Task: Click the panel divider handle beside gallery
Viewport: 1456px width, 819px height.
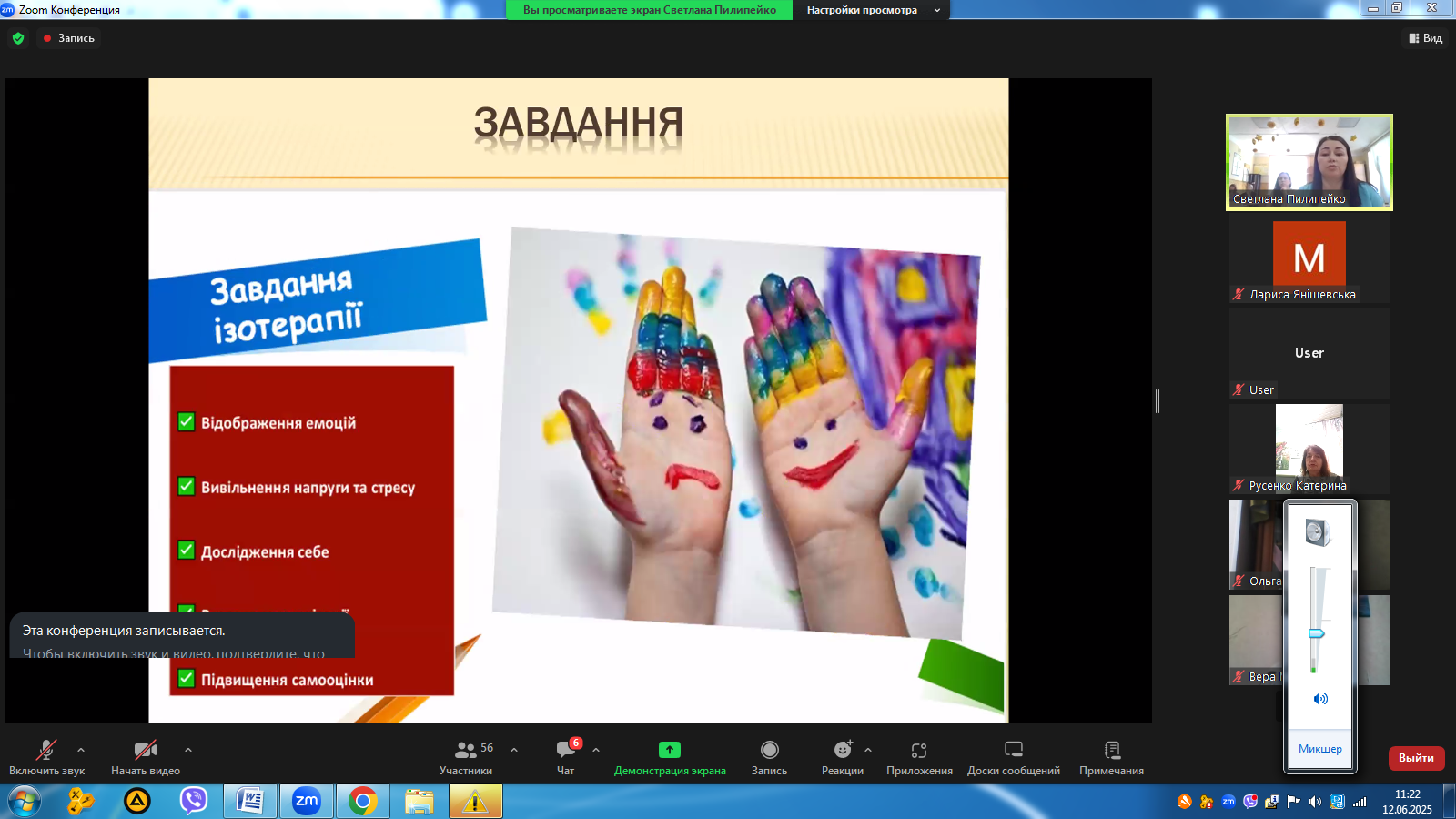Action: [x=1158, y=400]
